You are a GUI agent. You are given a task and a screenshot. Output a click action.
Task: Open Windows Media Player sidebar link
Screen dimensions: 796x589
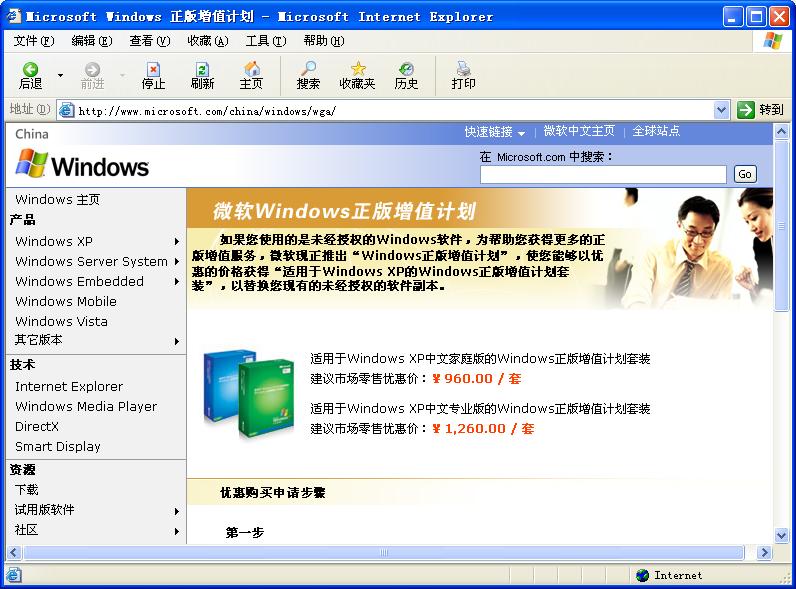coord(86,406)
